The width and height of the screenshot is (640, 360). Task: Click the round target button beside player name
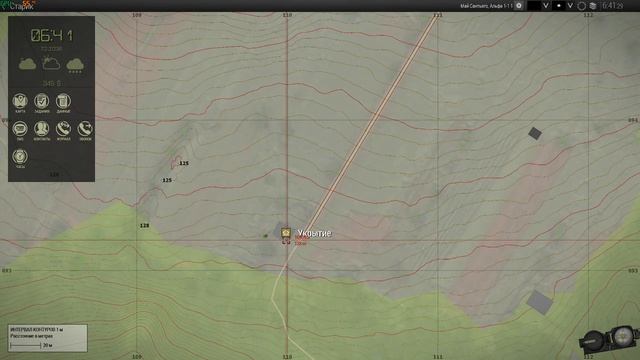pyautogui.click(x=519, y=6)
